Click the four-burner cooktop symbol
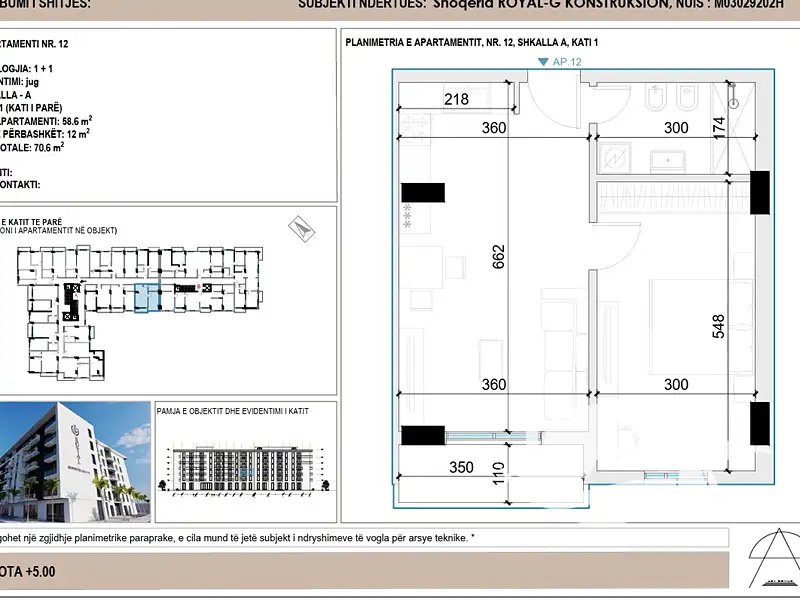The image size is (800, 600). 414,129
